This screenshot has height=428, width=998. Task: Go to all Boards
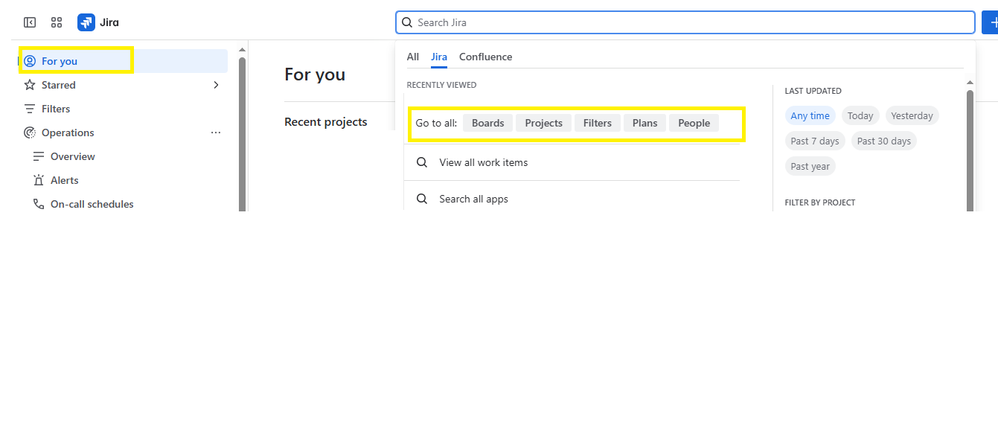(488, 123)
